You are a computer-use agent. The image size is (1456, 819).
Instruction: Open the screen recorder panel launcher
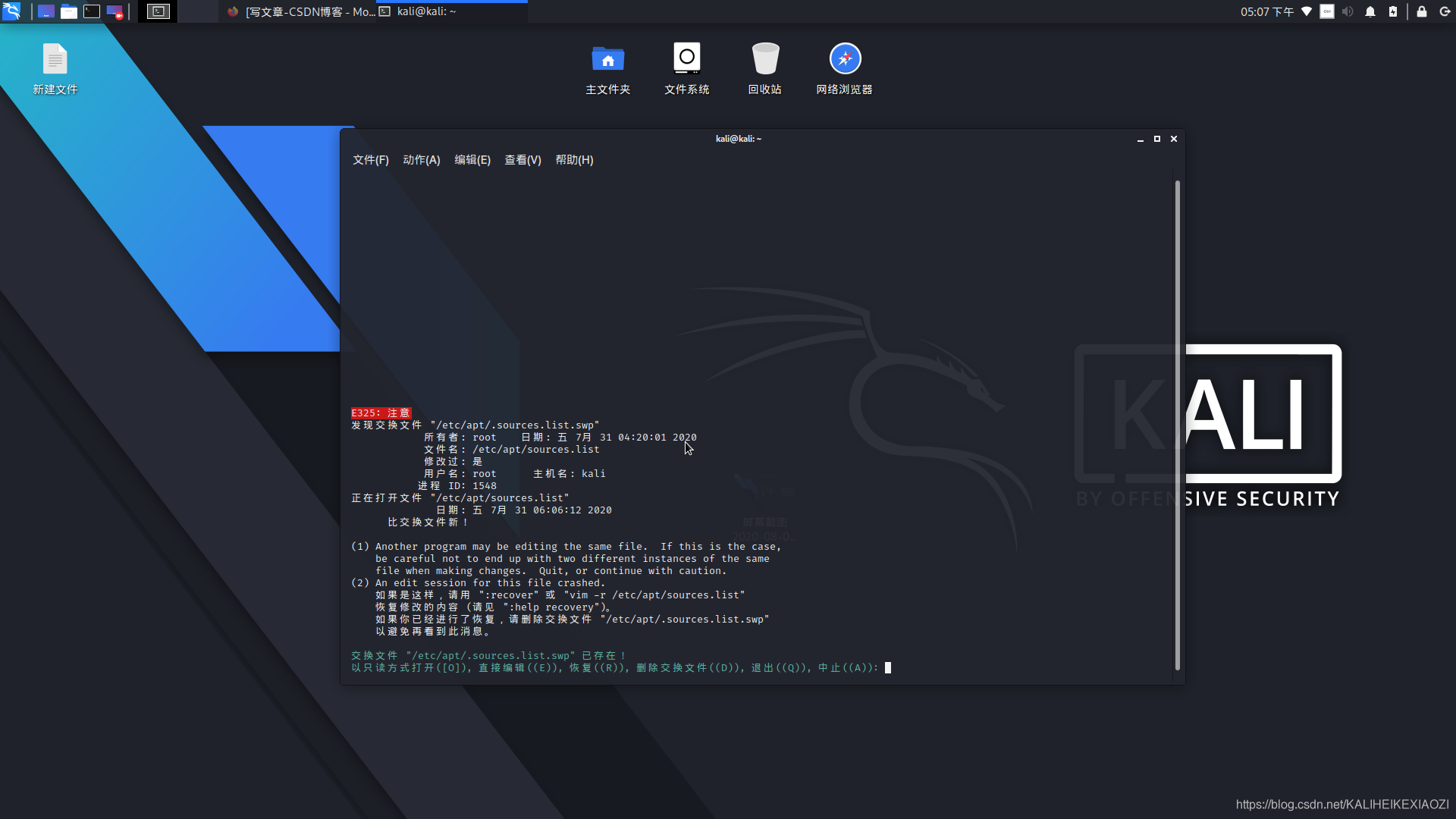[x=115, y=11]
